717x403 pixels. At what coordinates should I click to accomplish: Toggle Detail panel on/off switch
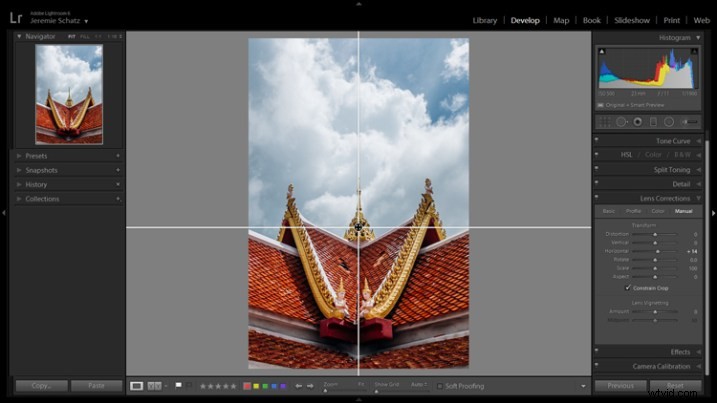[x=596, y=183]
